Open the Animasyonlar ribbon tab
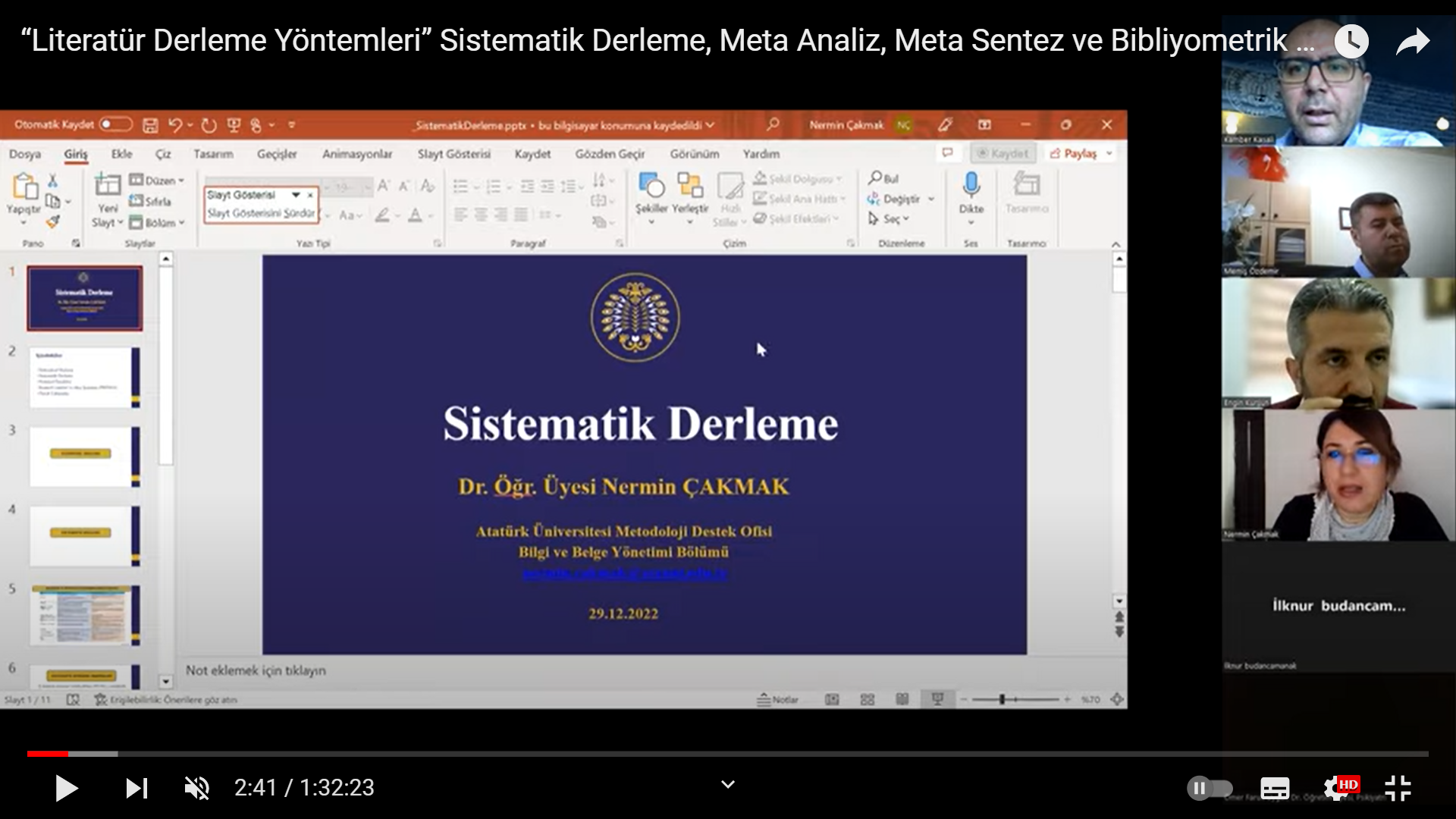This screenshot has width=1456, height=819. (x=357, y=154)
